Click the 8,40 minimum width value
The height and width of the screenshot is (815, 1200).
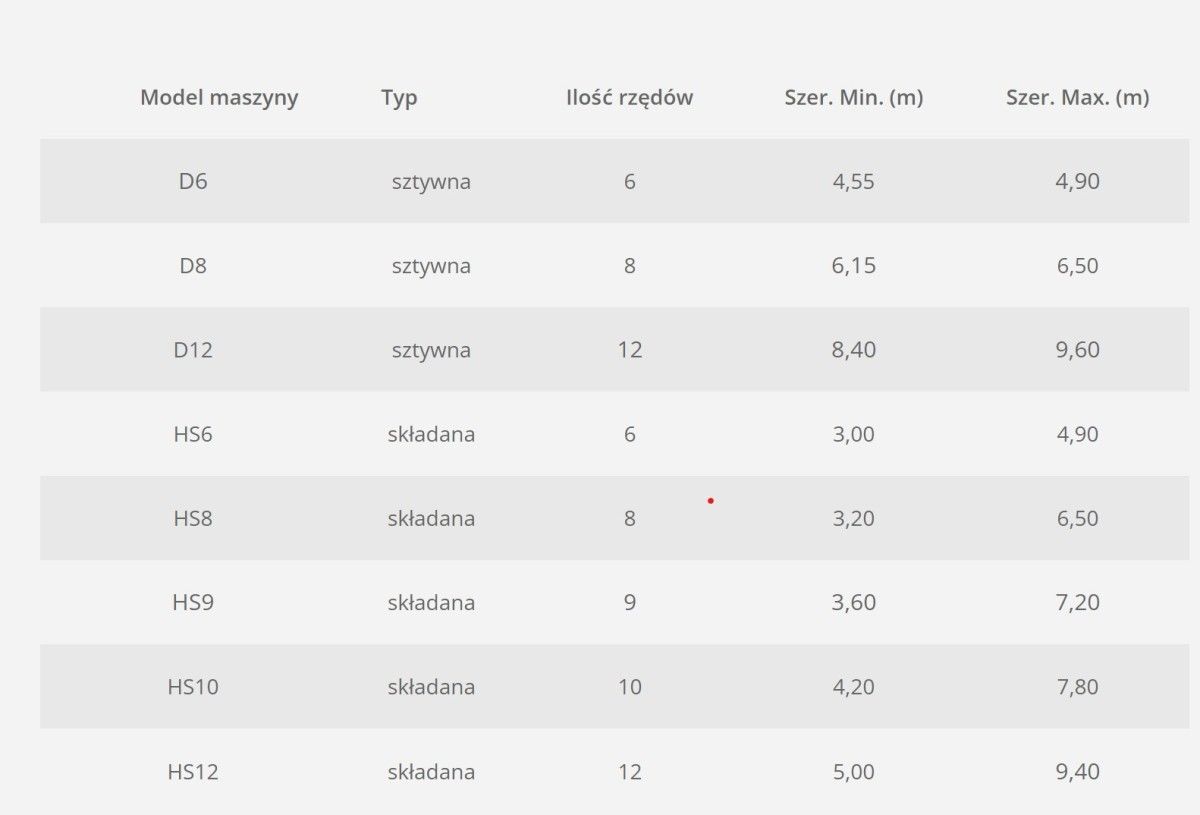[853, 350]
